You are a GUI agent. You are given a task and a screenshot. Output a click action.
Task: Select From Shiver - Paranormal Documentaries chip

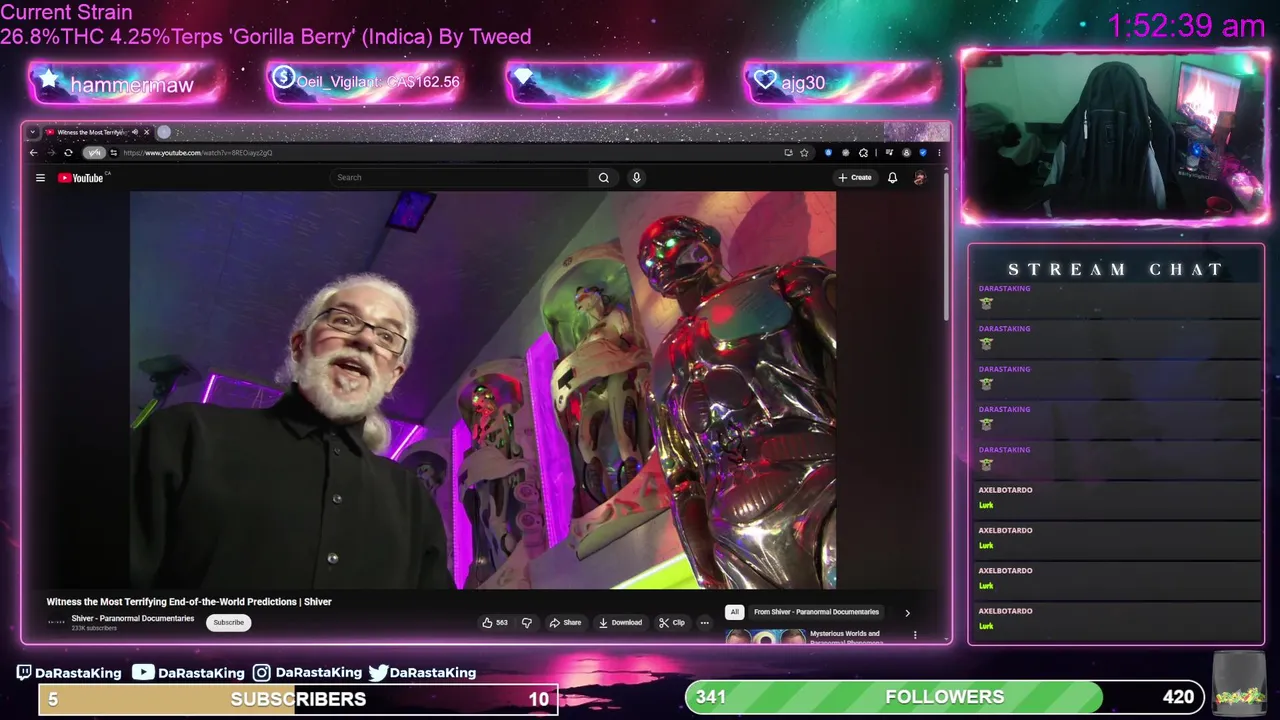click(x=816, y=612)
